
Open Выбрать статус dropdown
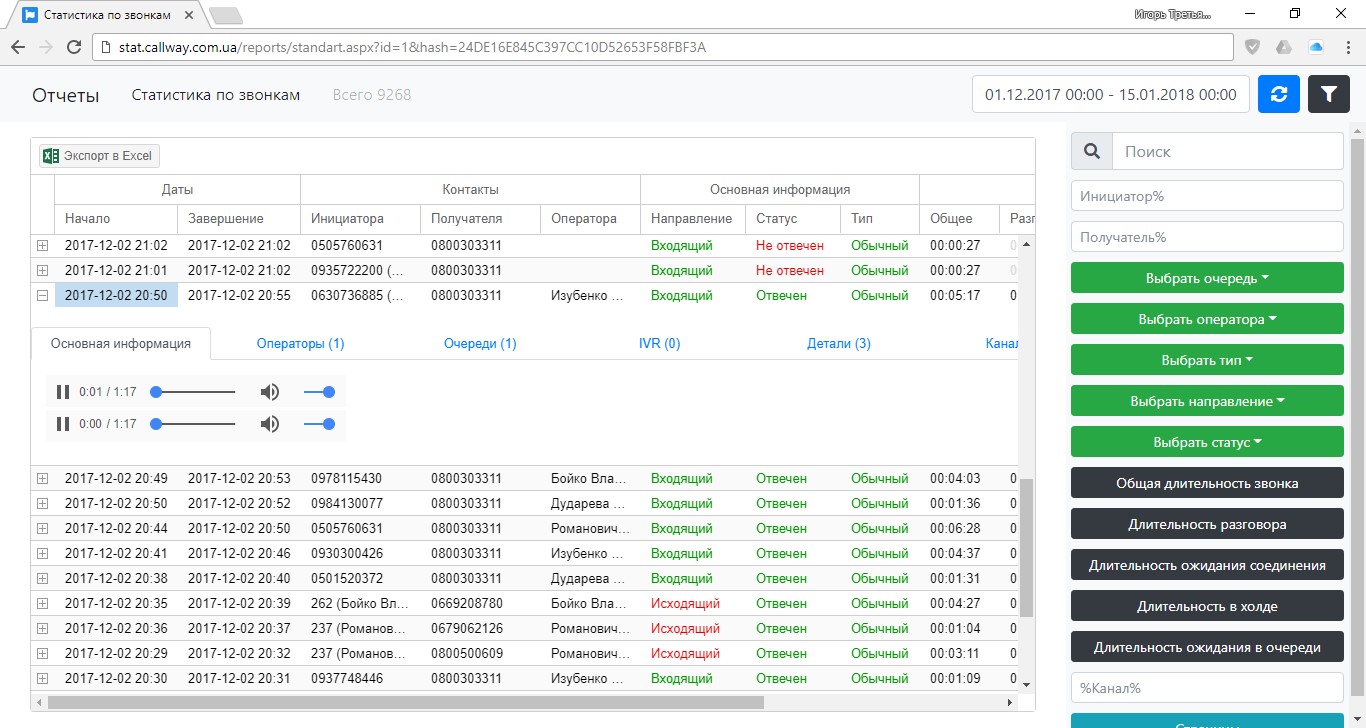click(1207, 442)
